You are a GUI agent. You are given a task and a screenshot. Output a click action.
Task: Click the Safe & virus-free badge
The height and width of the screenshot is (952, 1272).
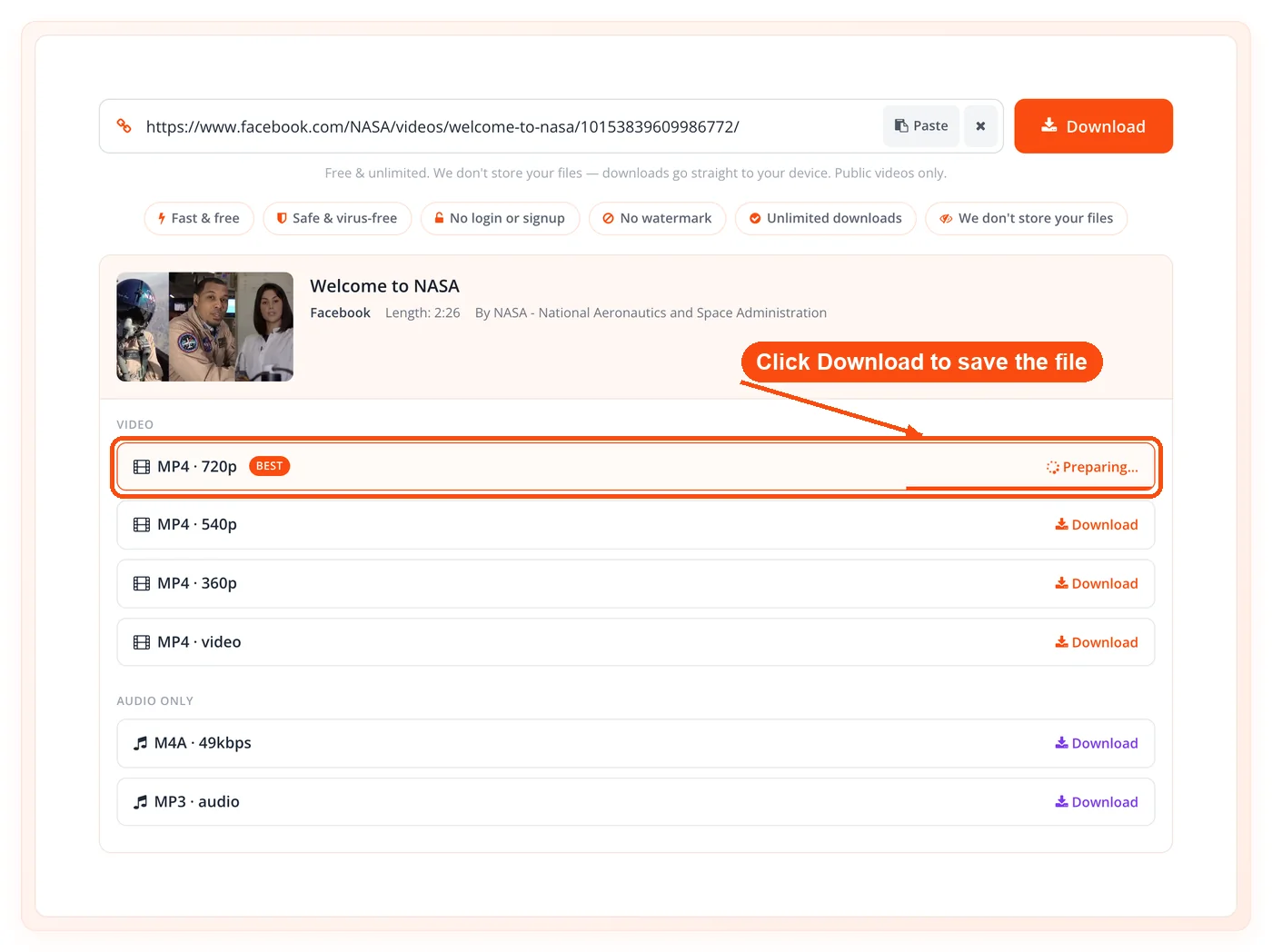[x=337, y=218]
